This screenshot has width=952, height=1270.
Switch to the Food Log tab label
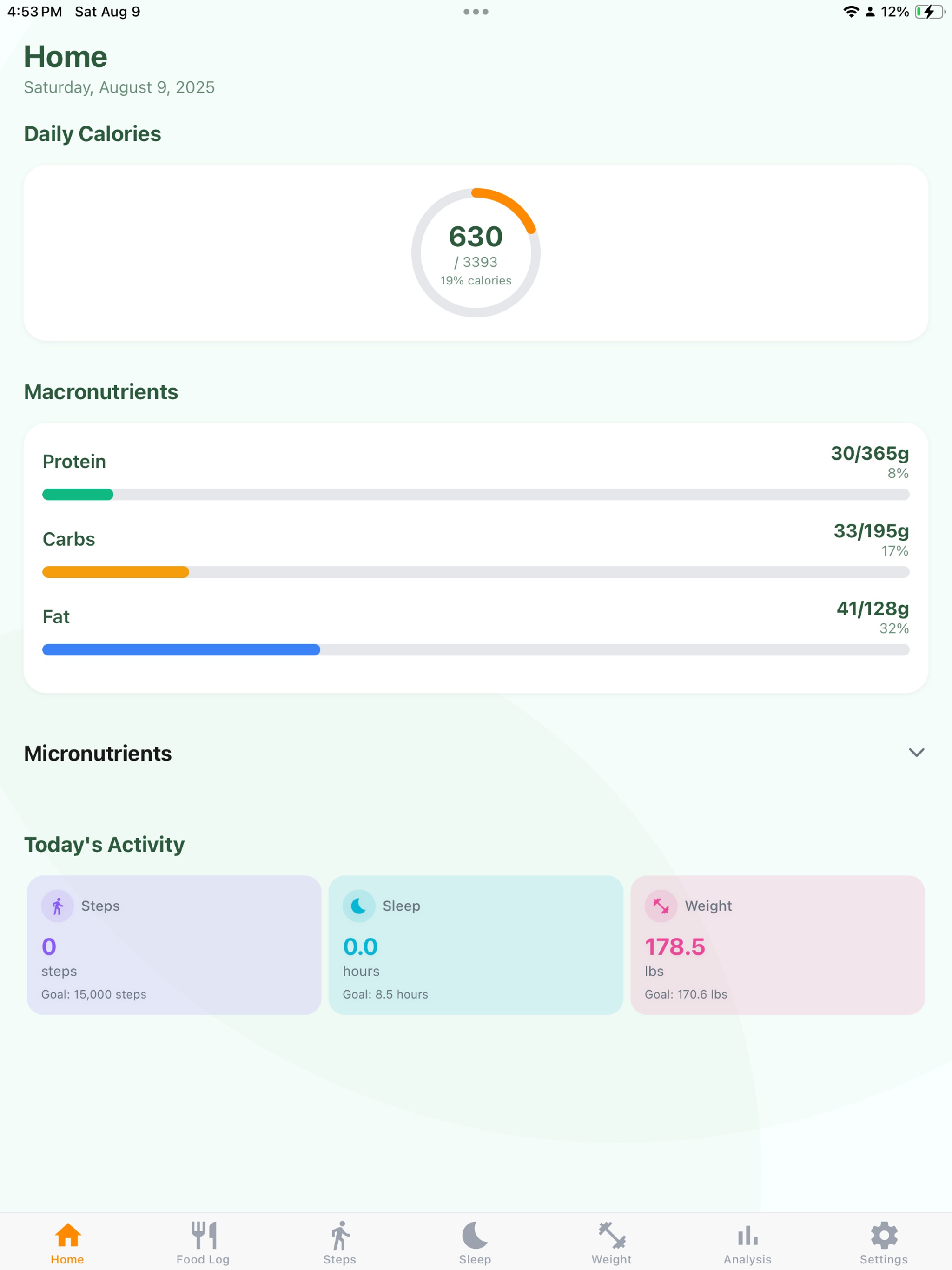203,1259
